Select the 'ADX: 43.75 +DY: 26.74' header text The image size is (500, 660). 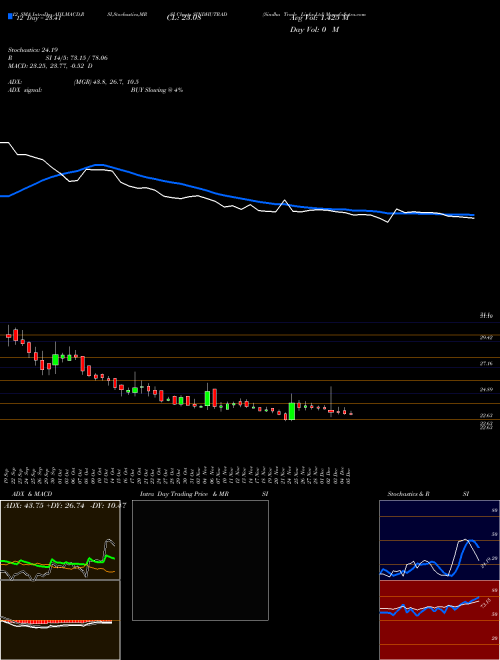(45, 506)
